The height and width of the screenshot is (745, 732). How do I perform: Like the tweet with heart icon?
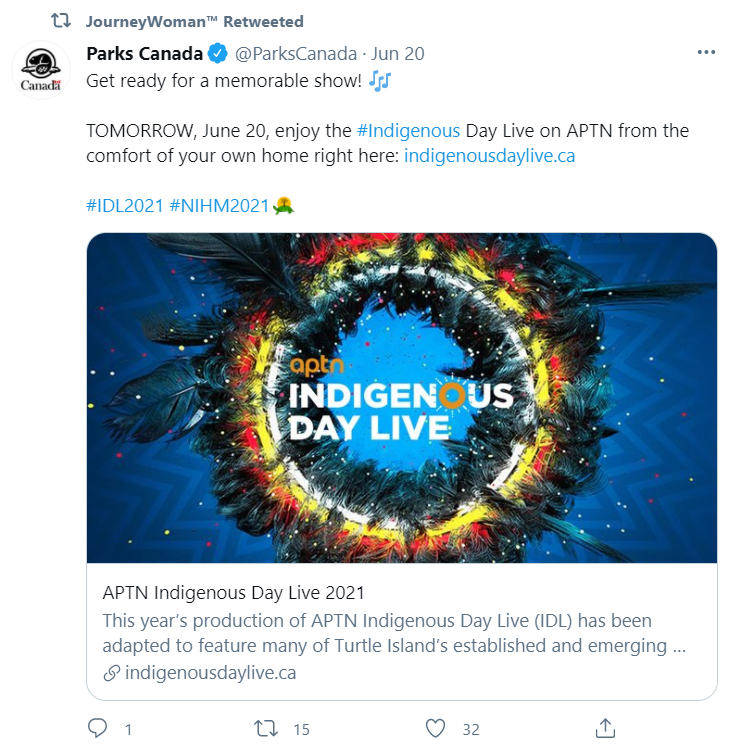[435, 729]
